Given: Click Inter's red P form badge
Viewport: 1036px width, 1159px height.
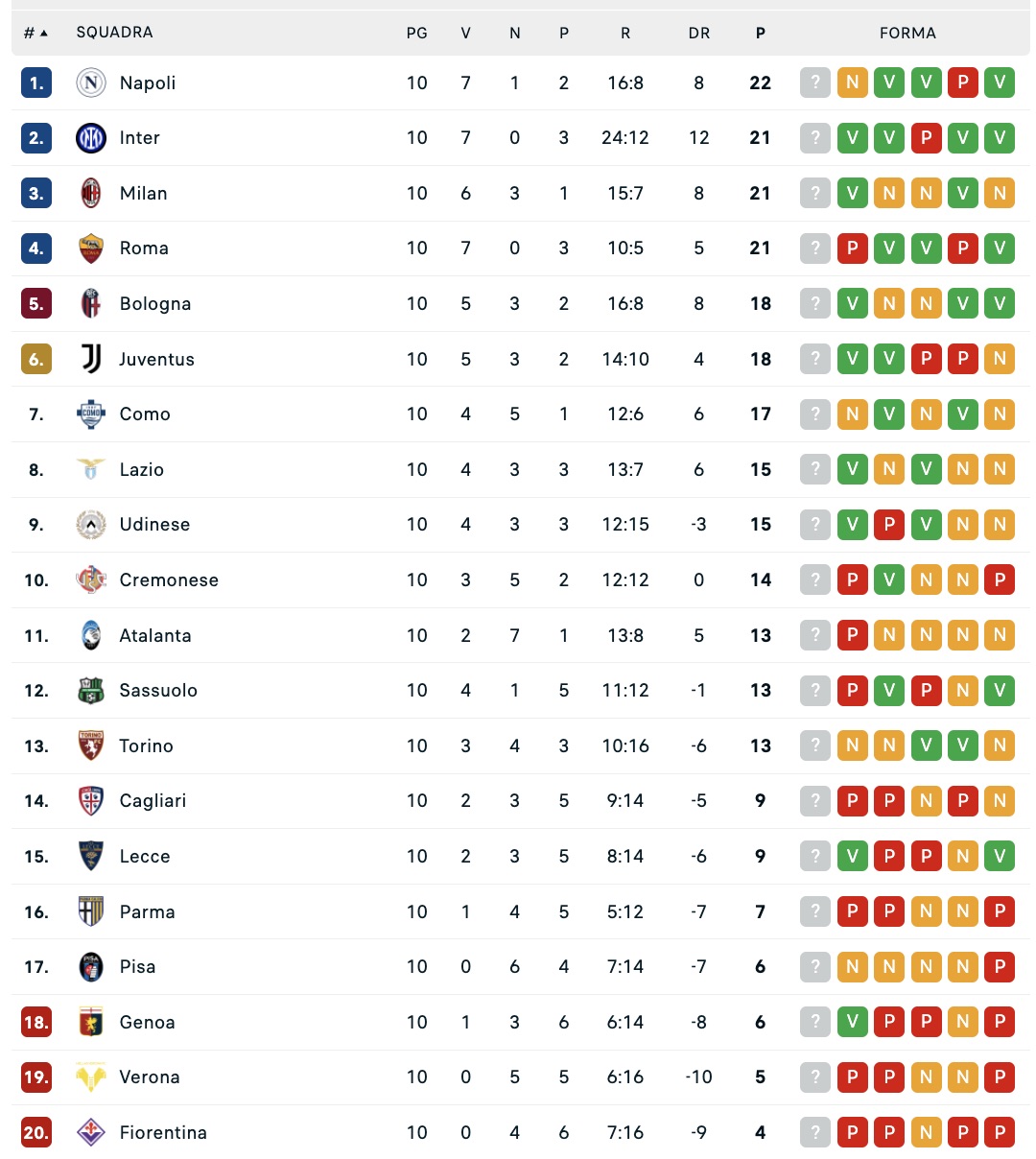Looking at the screenshot, I should (x=926, y=138).
